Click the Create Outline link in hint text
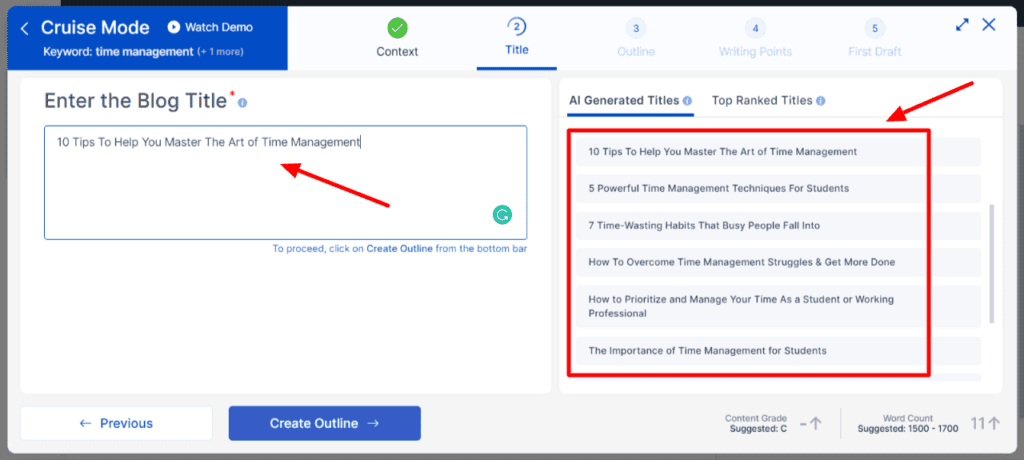1024x460 pixels. point(399,248)
